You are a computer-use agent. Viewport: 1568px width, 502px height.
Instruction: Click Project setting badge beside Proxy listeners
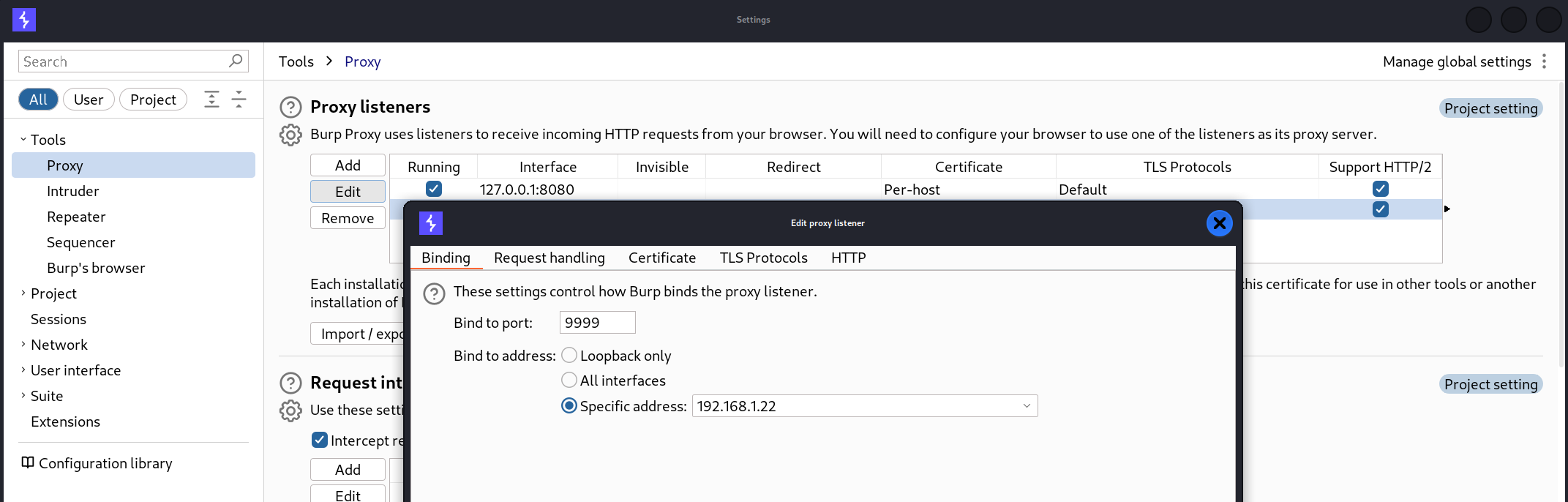[1490, 108]
